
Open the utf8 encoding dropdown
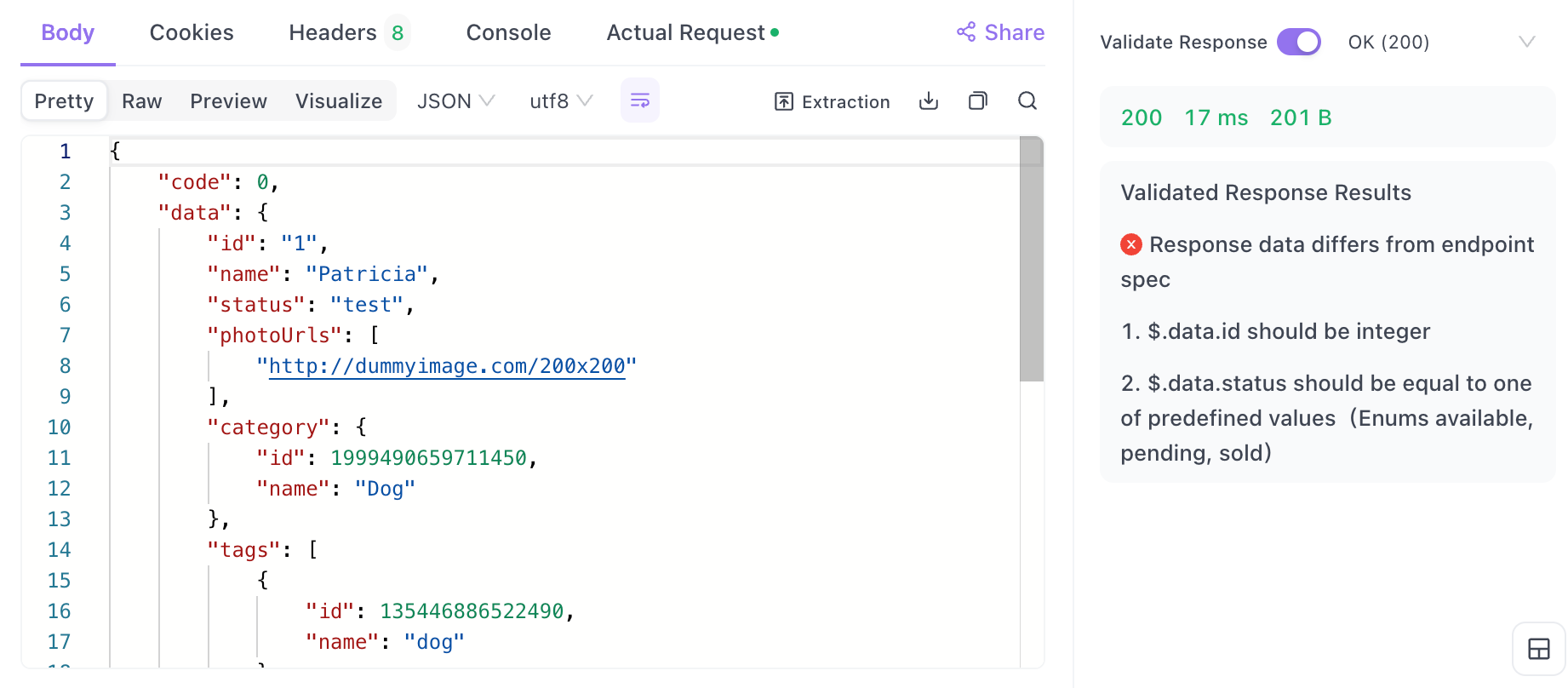[x=561, y=101]
